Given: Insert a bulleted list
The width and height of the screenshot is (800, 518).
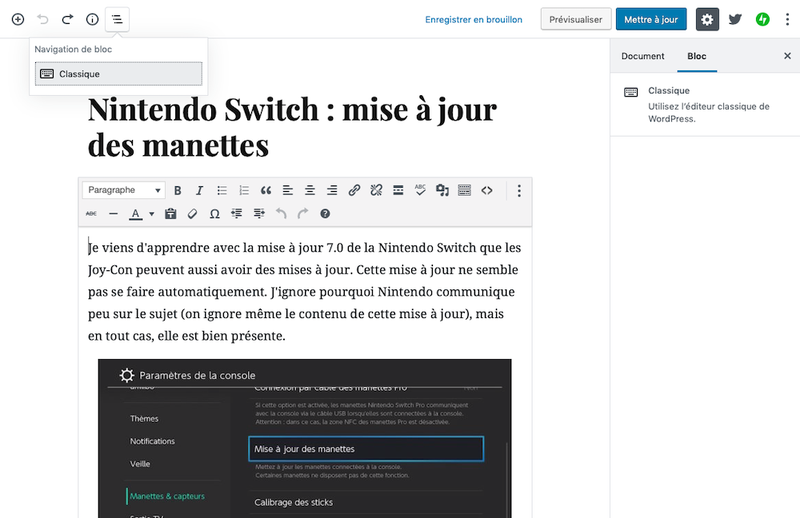Looking at the screenshot, I should pyautogui.click(x=222, y=190).
